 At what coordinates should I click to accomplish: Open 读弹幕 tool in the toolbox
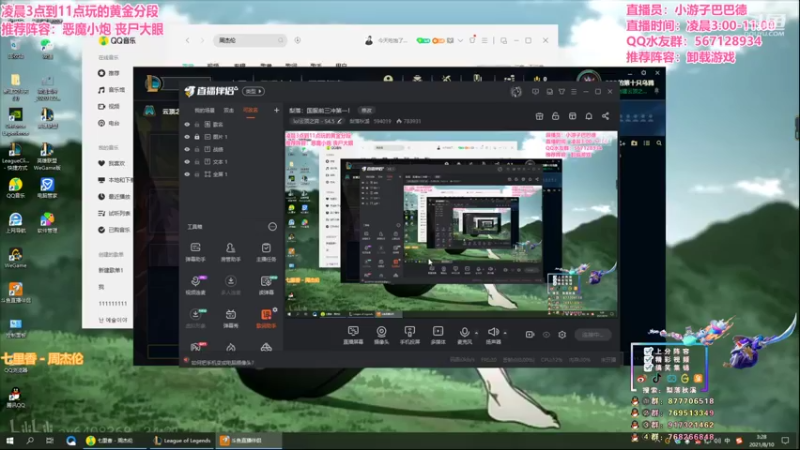266,285
